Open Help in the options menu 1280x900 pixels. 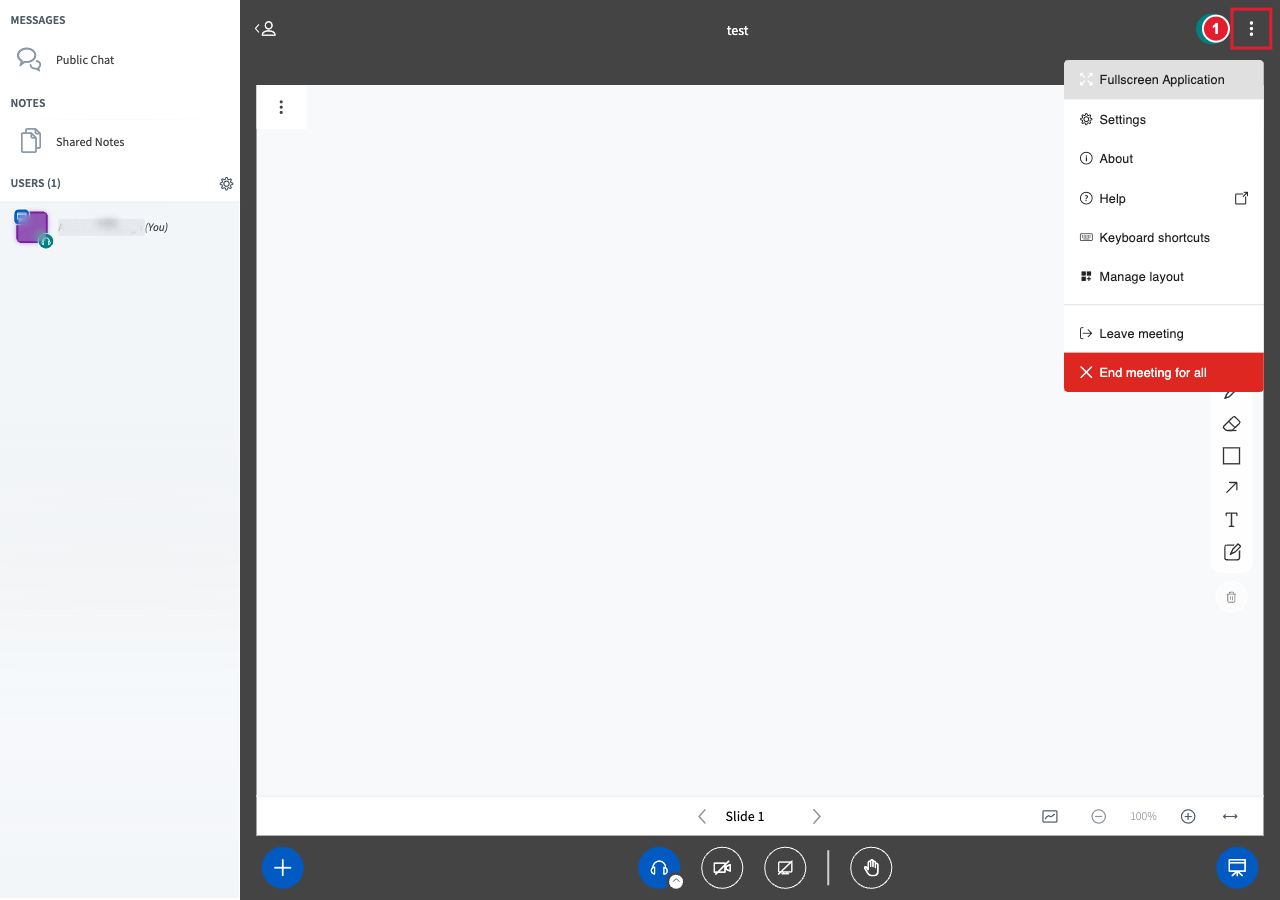pos(1164,198)
